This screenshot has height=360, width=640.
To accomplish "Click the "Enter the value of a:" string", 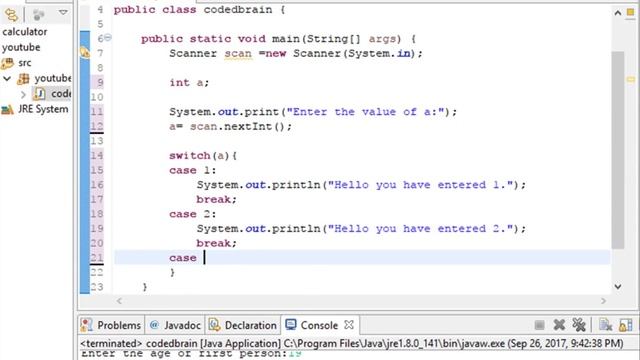I will coord(365,112).
